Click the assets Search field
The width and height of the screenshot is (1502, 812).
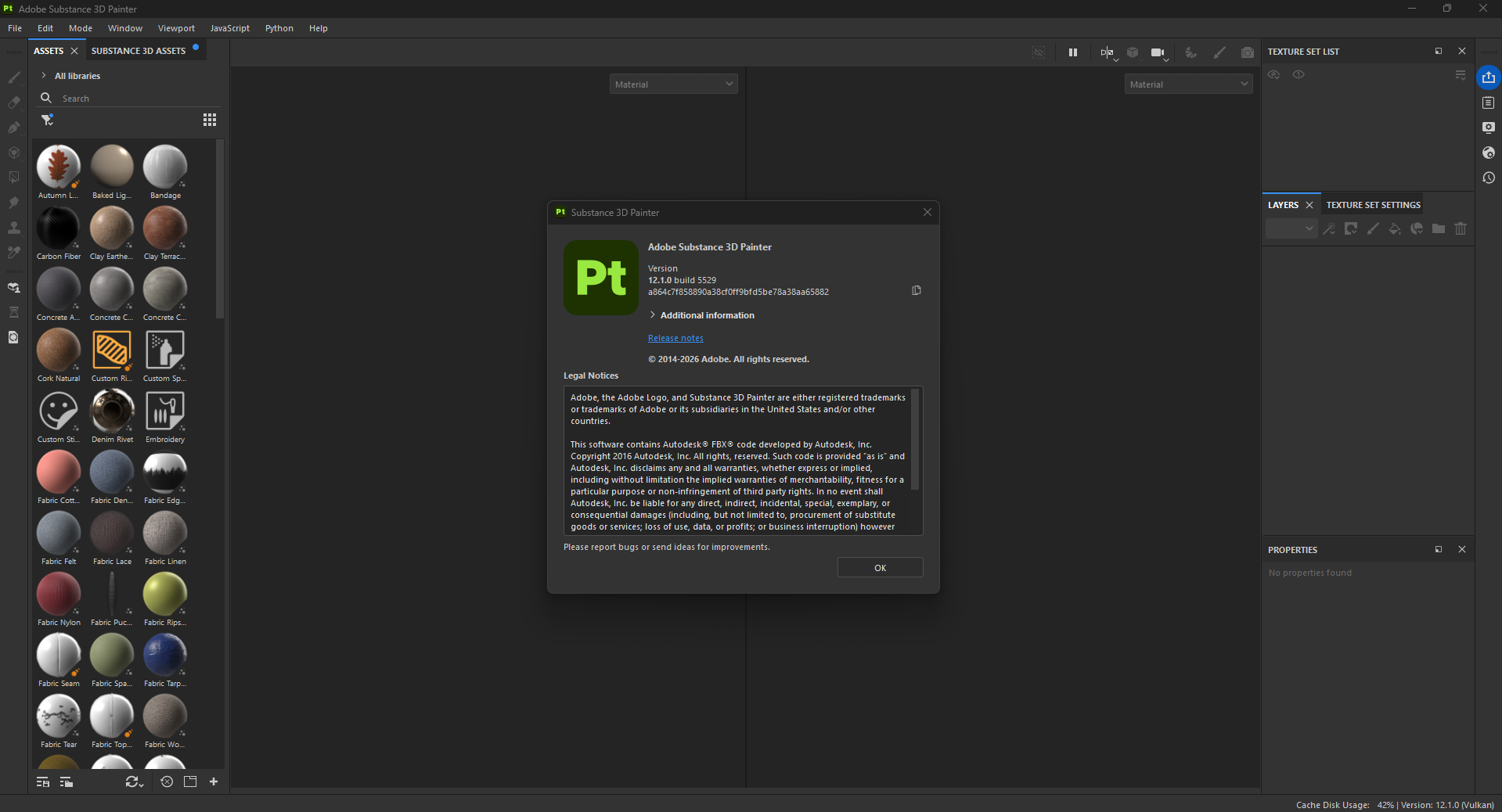[130, 99]
